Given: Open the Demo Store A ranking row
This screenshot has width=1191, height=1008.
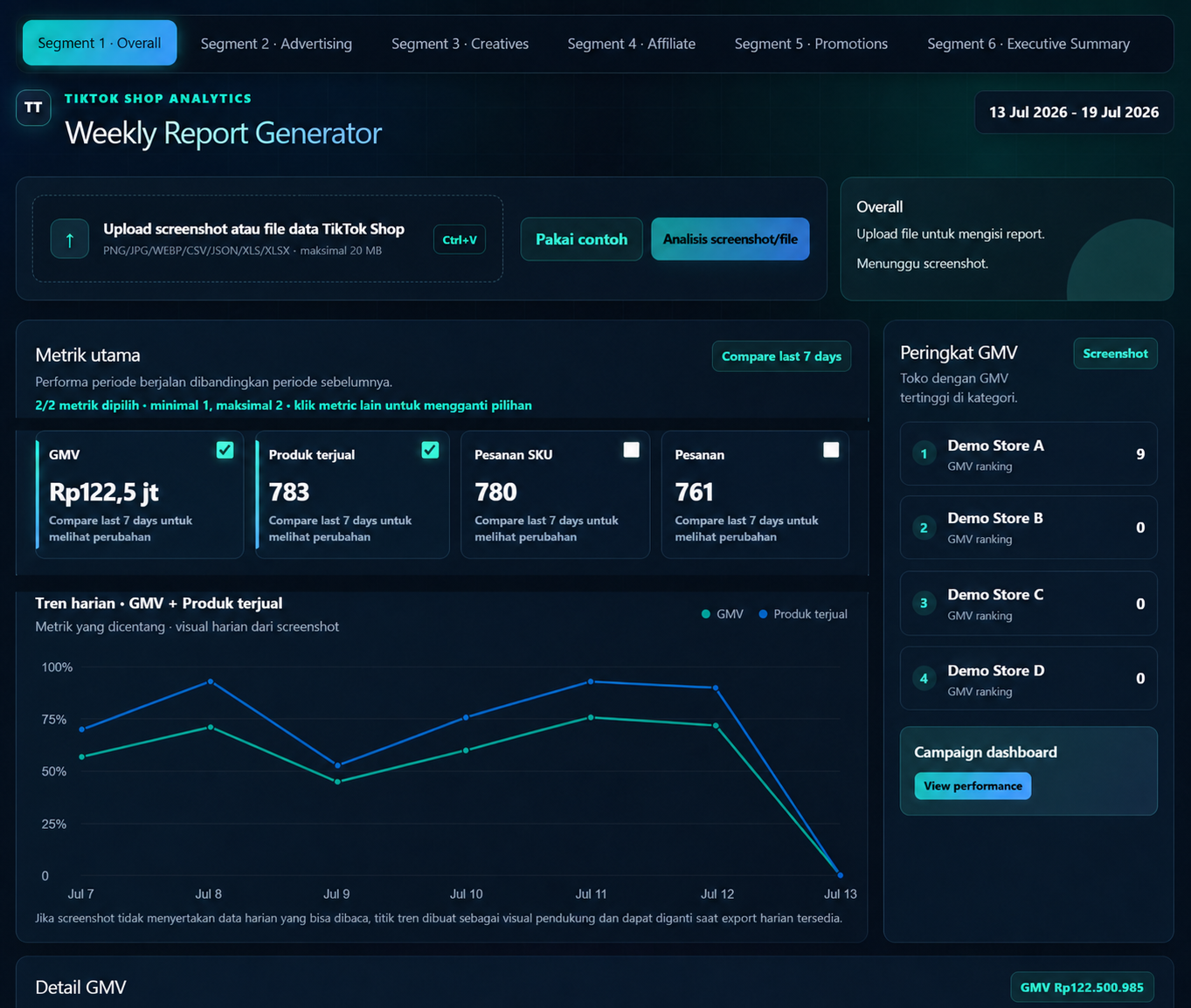Looking at the screenshot, I should click(1028, 453).
